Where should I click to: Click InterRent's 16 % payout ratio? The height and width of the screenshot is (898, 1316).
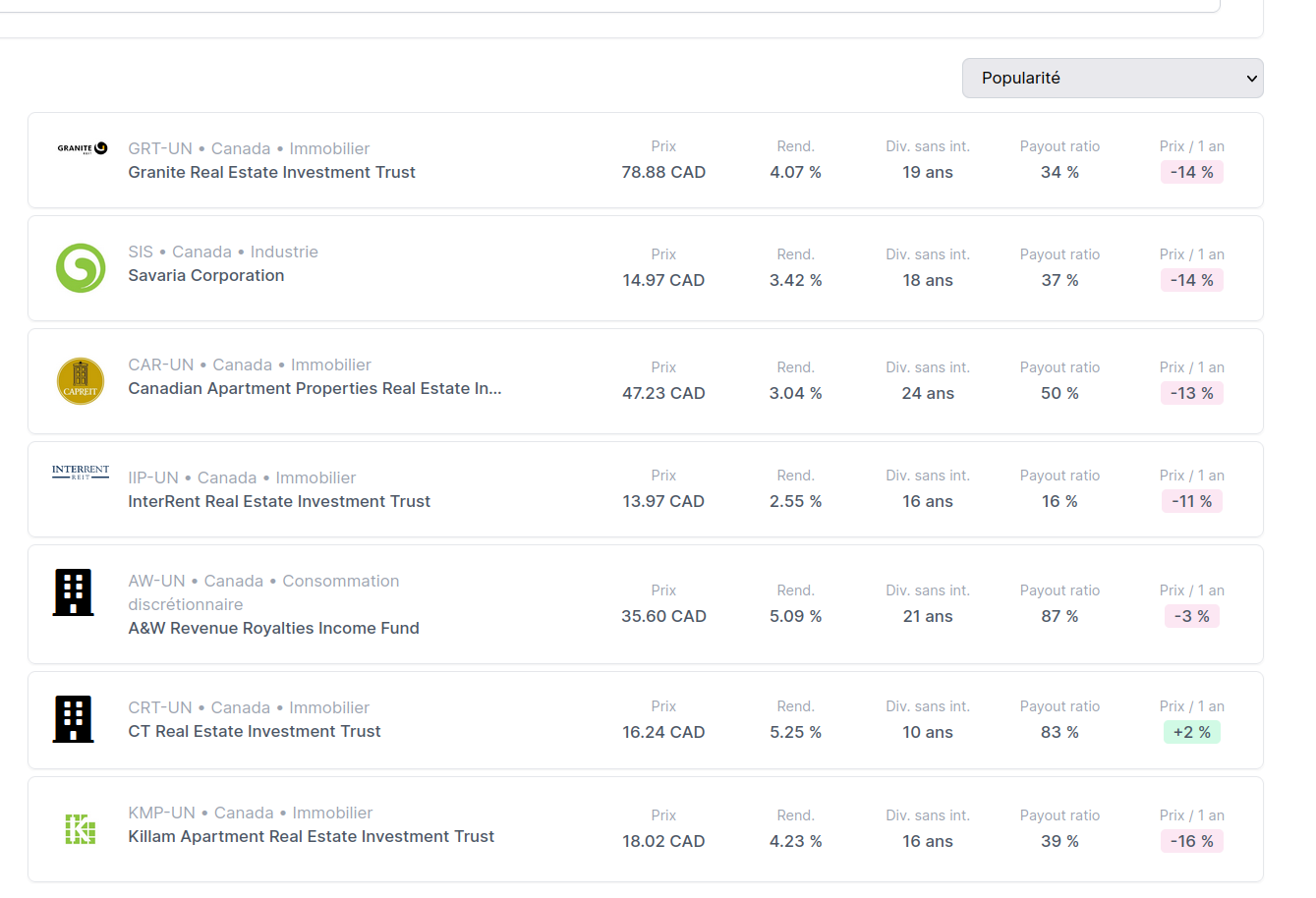(1059, 501)
